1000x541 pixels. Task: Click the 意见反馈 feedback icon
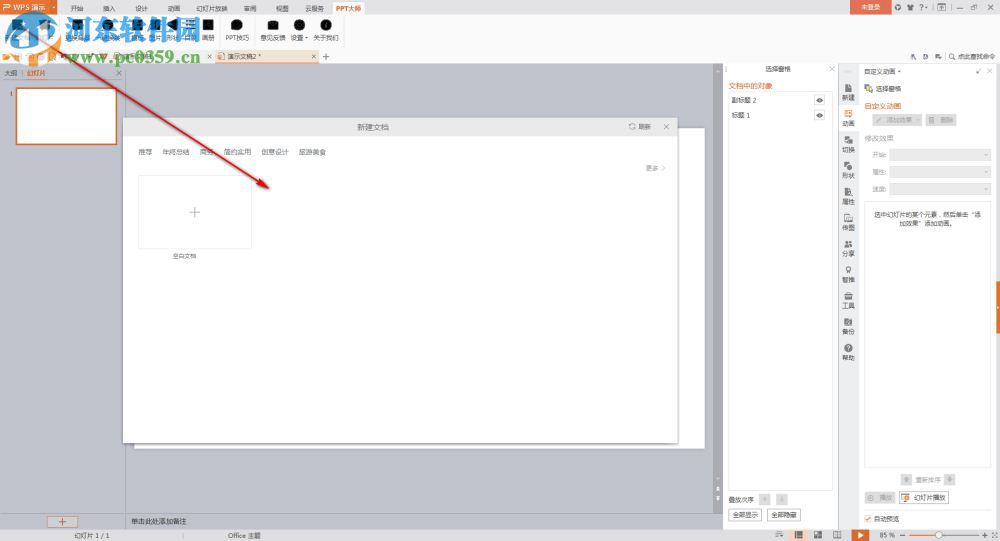pos(272,29)
